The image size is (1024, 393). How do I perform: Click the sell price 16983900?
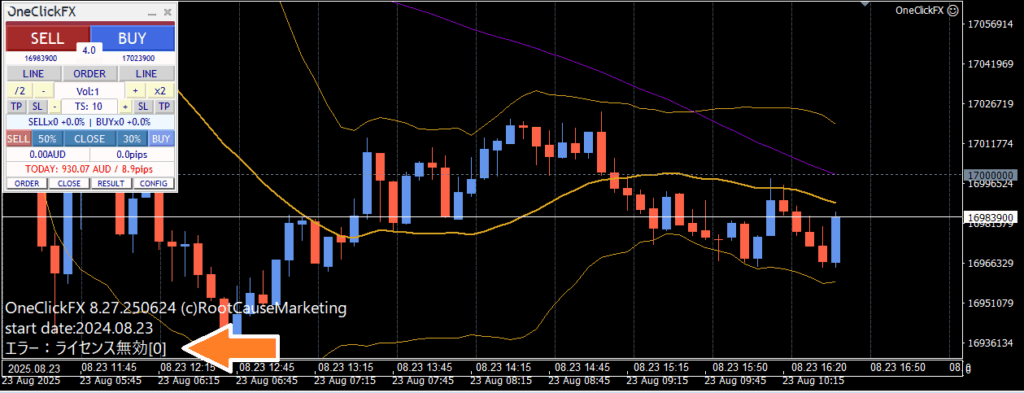coord(41,58)
